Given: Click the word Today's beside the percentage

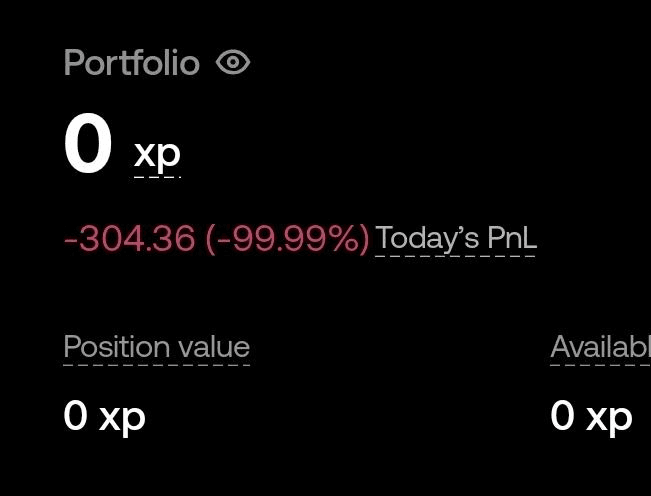Looking at the screenshot, I should pyautogui.click(x=427, y=238).
